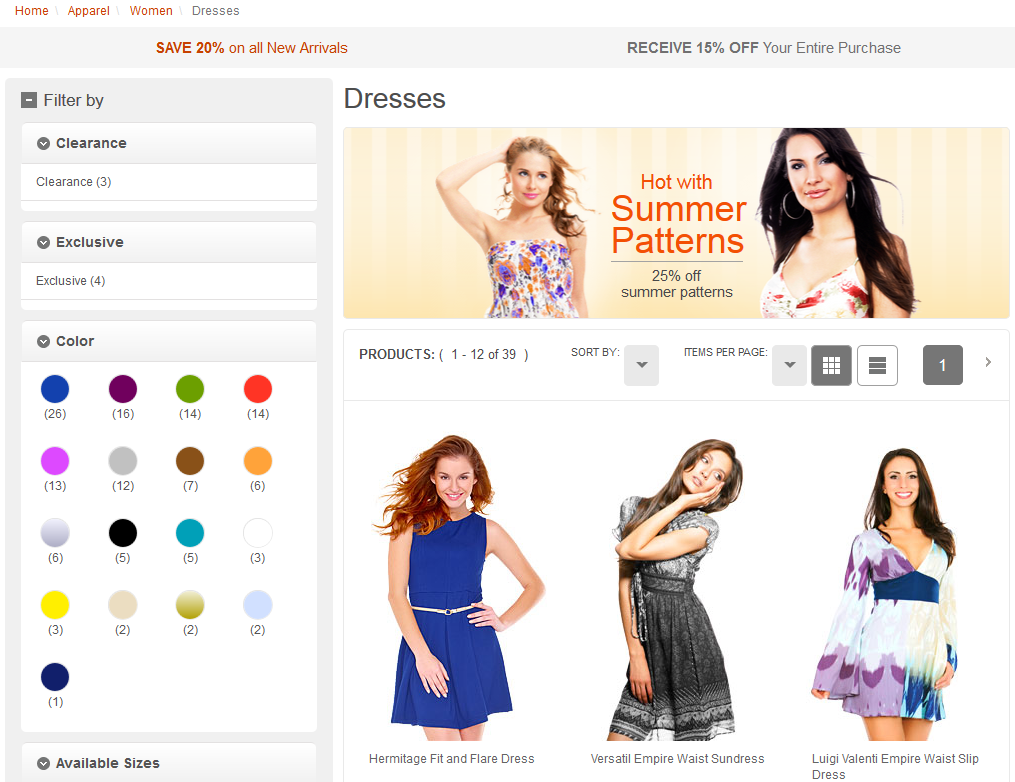
Task: Open the Hermitage Fit and Flare Dress
Action: click(451, 759)
